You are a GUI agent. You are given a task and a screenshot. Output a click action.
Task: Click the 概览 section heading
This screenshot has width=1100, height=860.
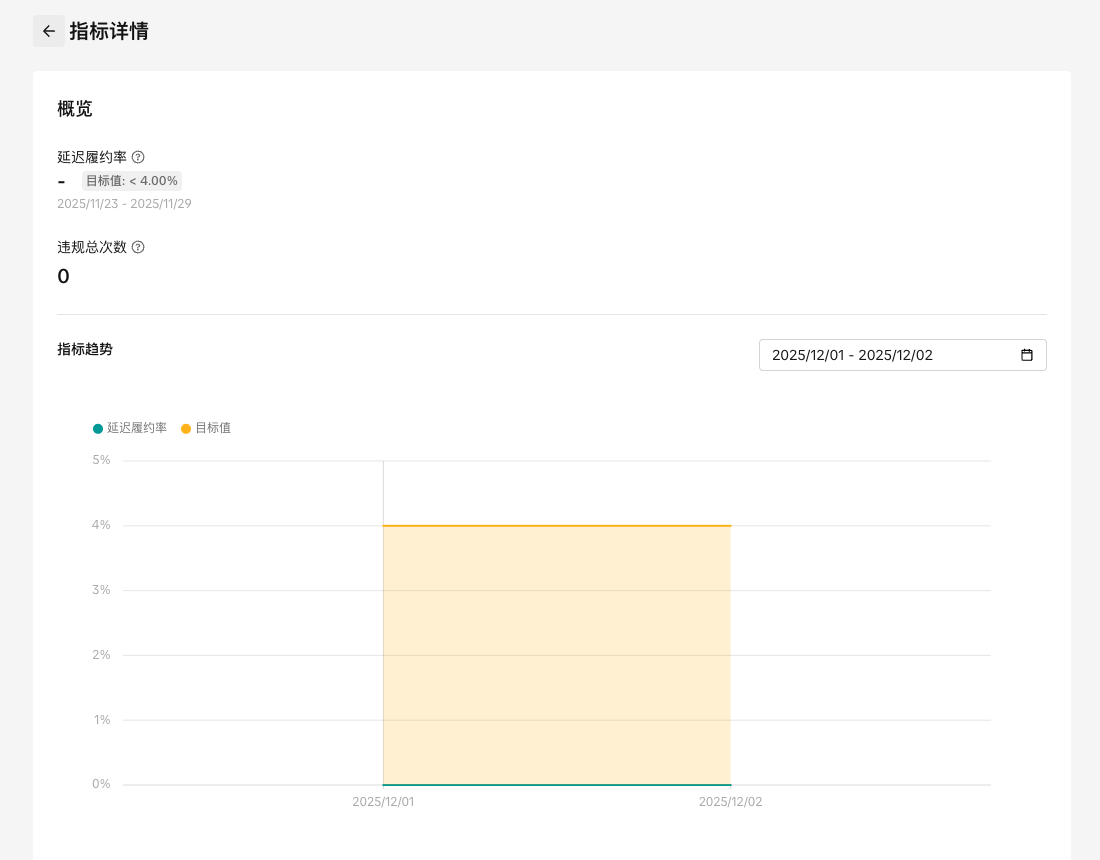coord(75,109)
